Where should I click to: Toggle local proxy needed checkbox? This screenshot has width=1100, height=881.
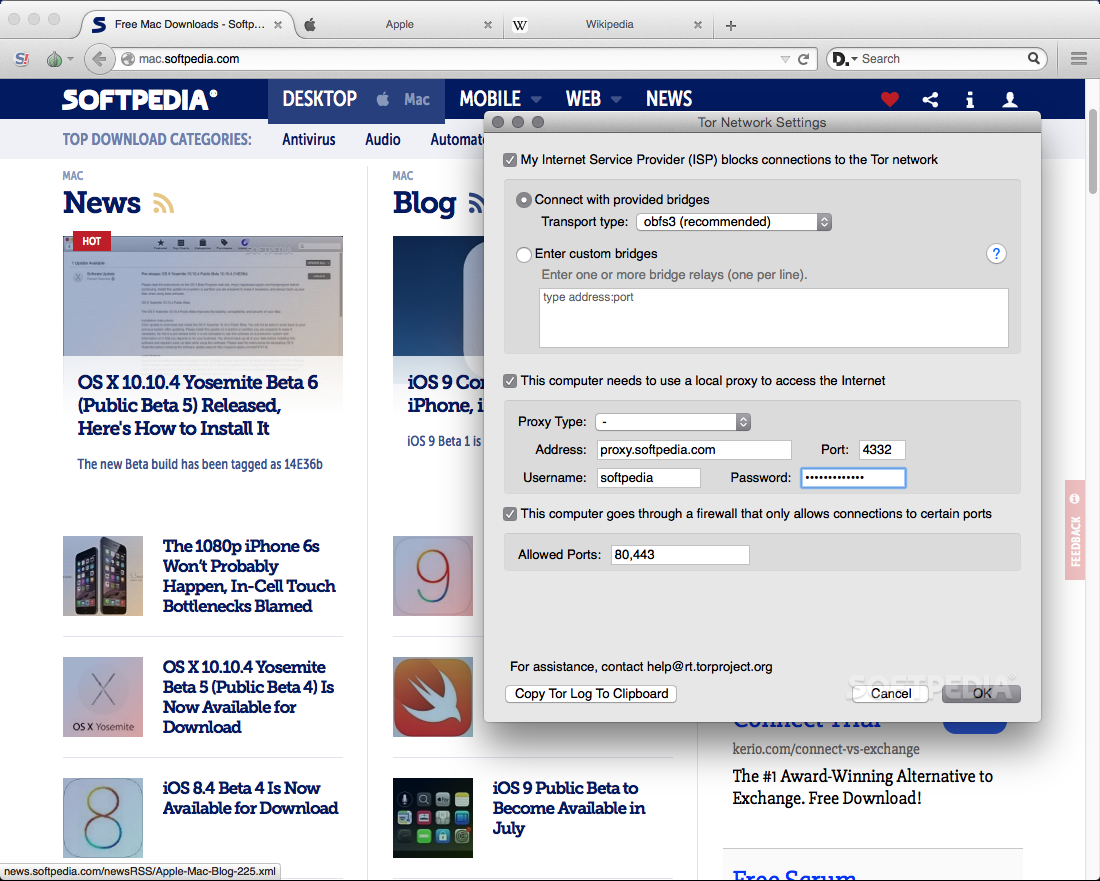coord(510,381)
